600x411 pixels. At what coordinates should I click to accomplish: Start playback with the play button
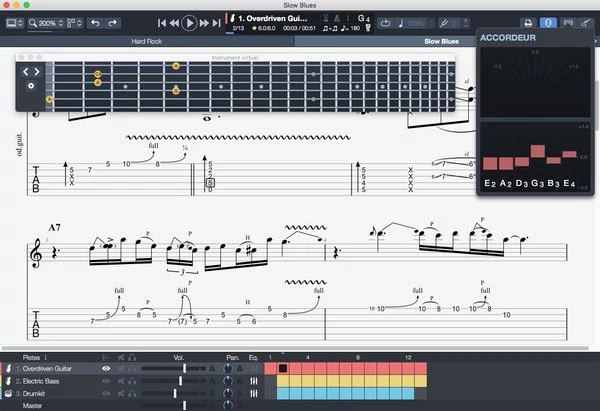click(x=189, y=23)
